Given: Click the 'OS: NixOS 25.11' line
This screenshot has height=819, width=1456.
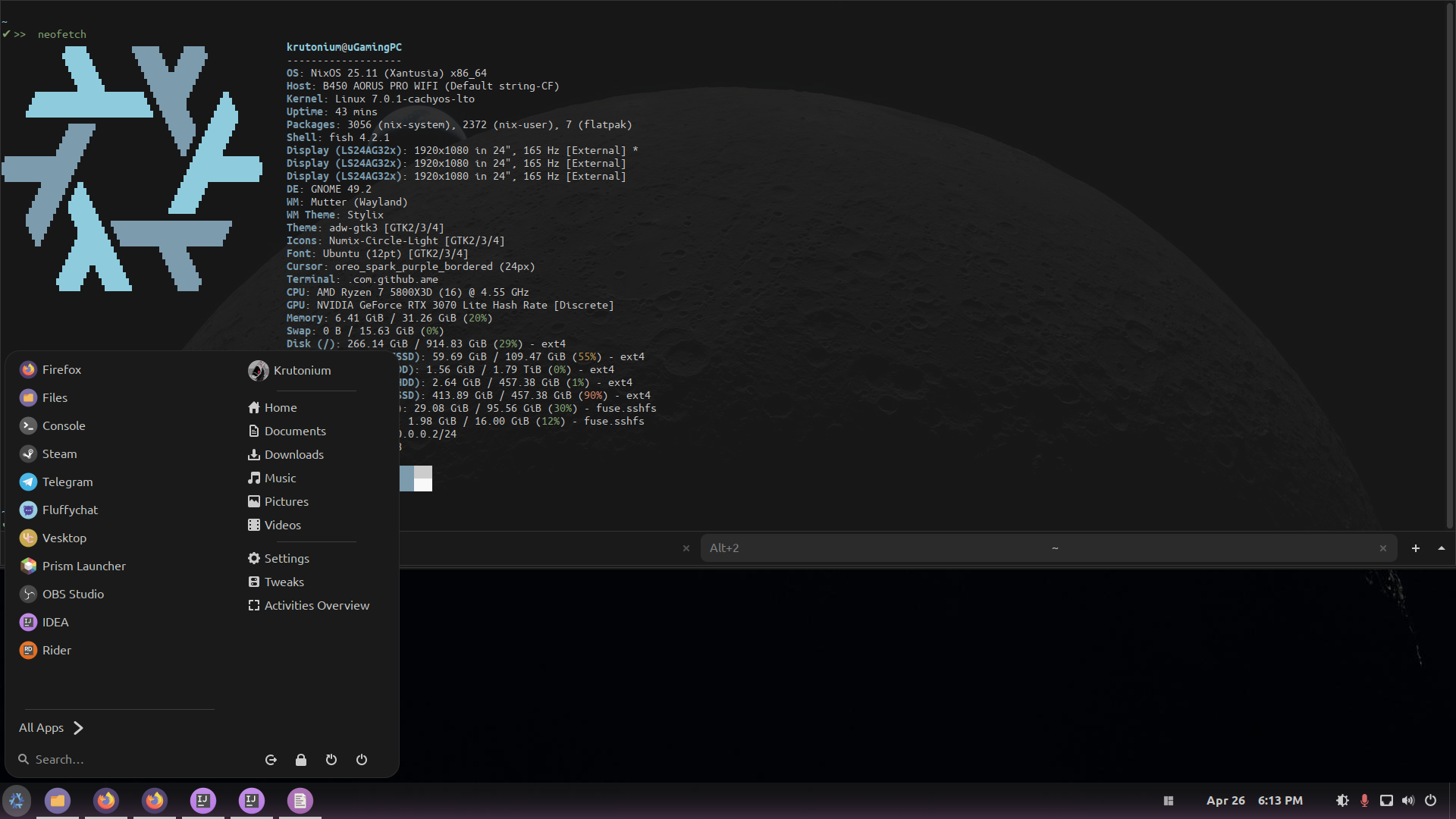Looking at the screenshot, I should pos(387,73).
